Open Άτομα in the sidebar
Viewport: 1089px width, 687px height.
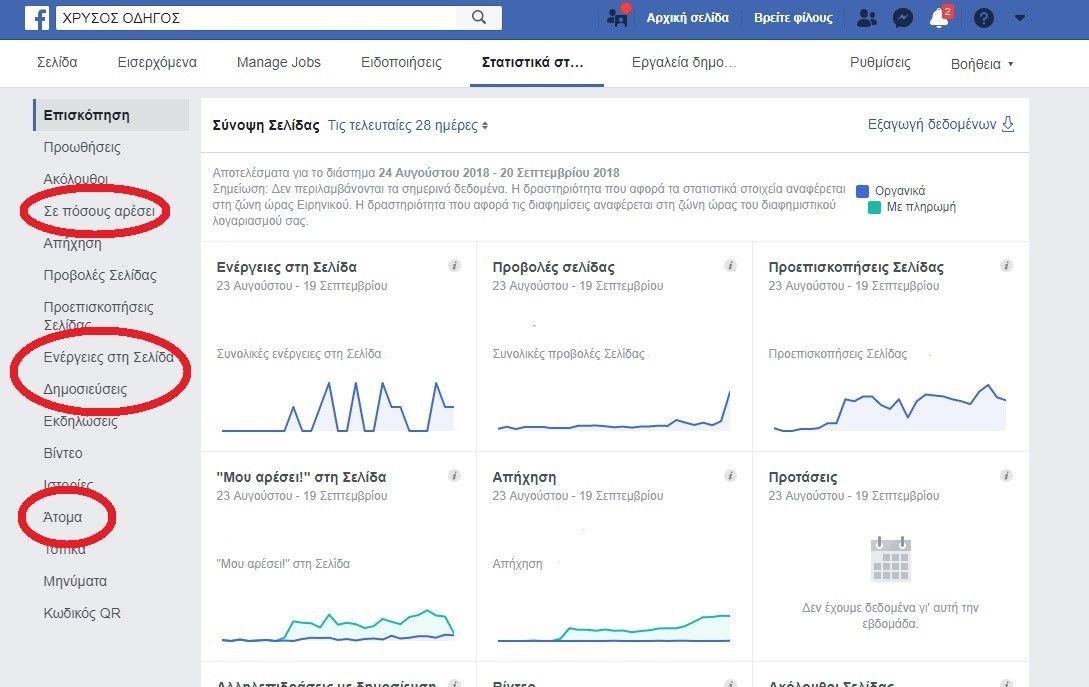coord(63,517)
